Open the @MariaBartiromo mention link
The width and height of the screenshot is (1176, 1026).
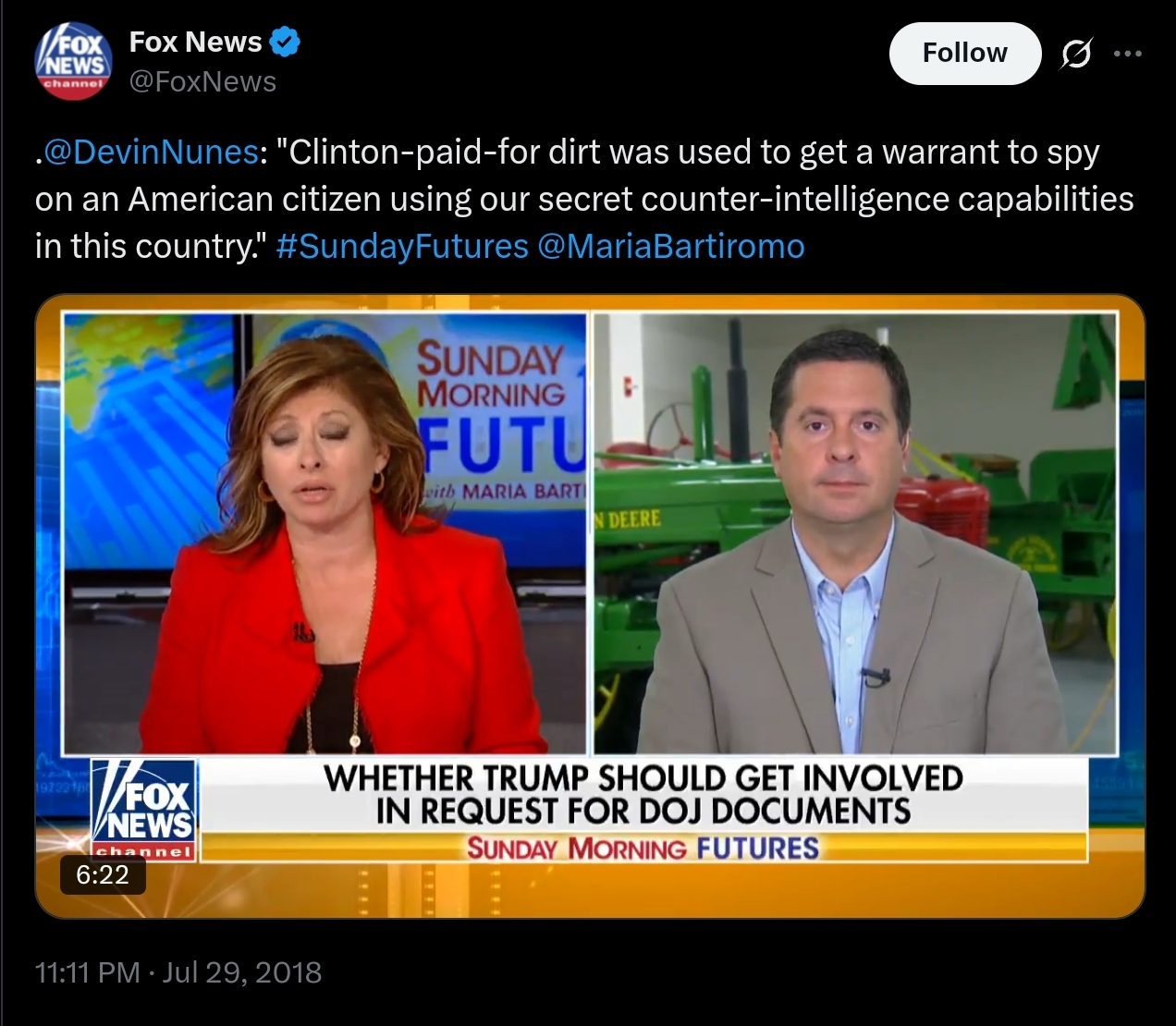pos(670,246)
